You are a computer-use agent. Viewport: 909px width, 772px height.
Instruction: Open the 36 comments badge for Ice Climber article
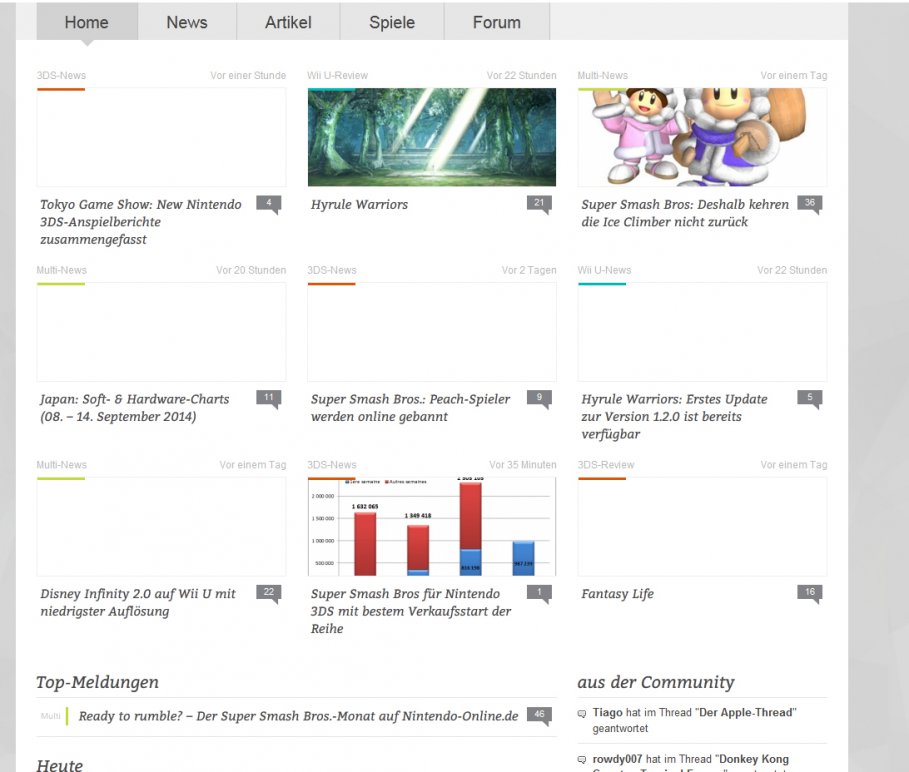pos(809,203)
